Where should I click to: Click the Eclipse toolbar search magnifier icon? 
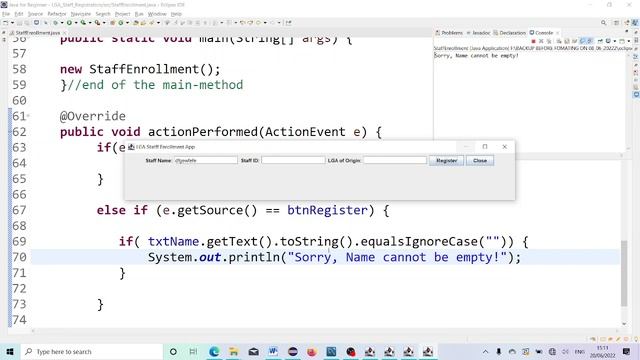pos(603,23)
